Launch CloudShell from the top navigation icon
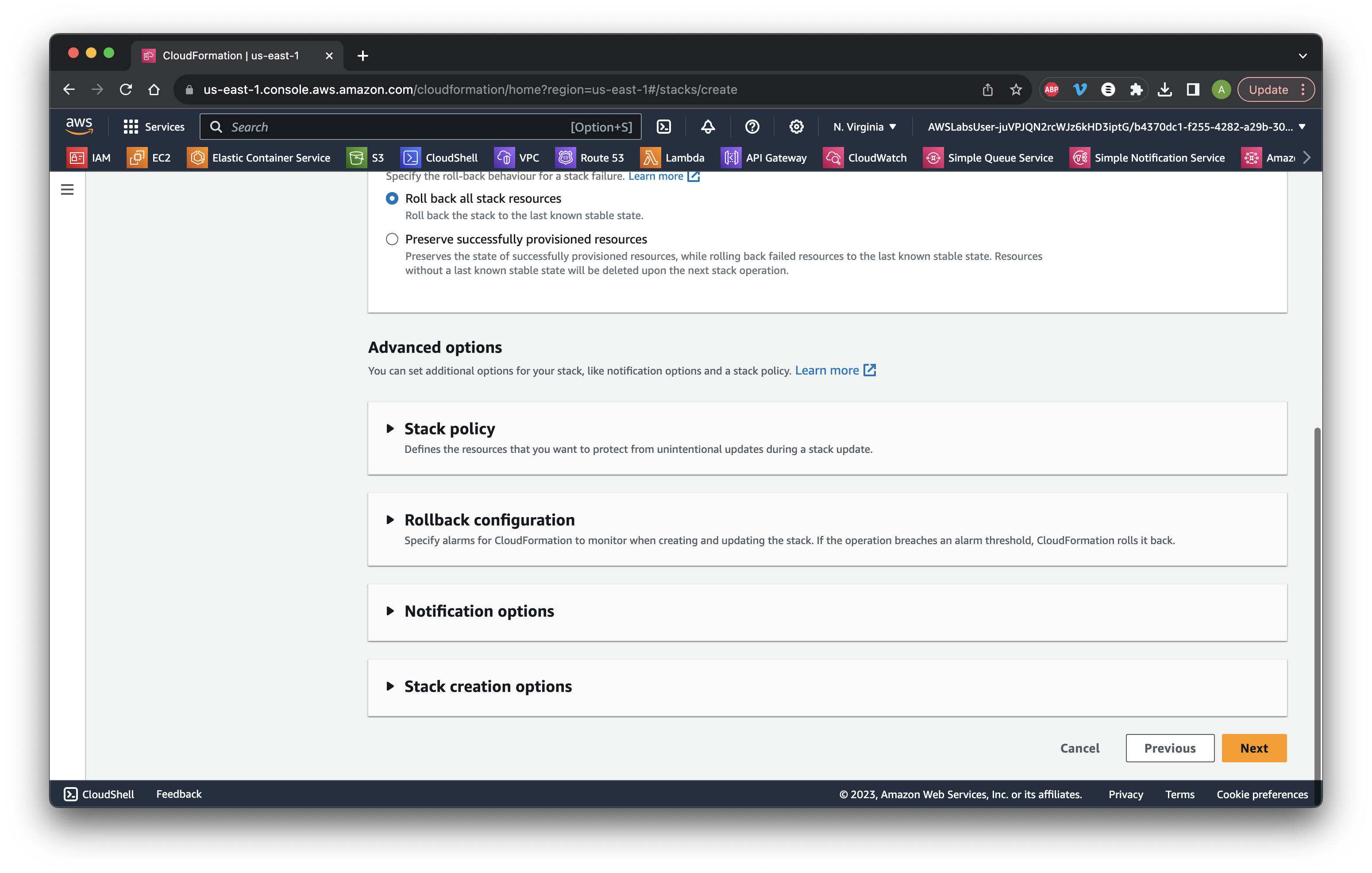The image size is (1372, 873). (x=664, y=127)
